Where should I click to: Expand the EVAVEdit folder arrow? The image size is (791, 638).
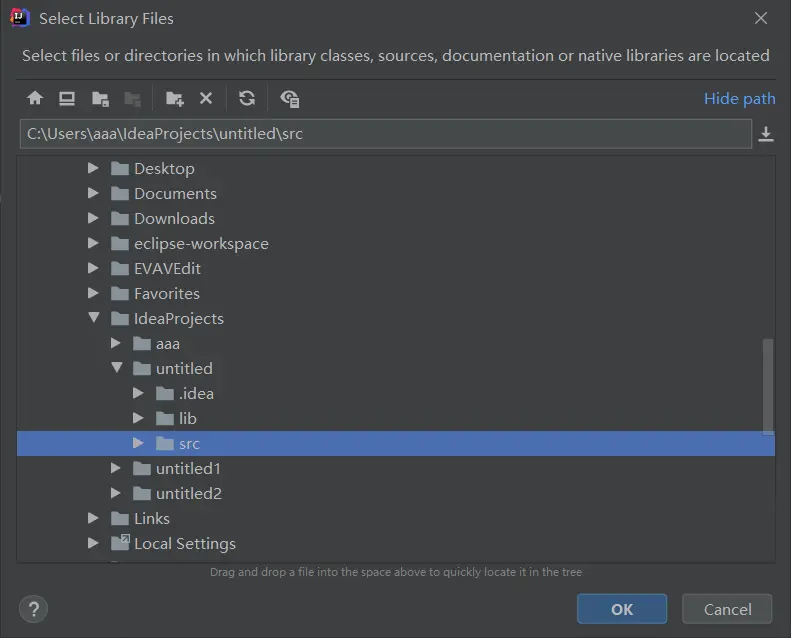pyautogui.click(x=93, y=268)
